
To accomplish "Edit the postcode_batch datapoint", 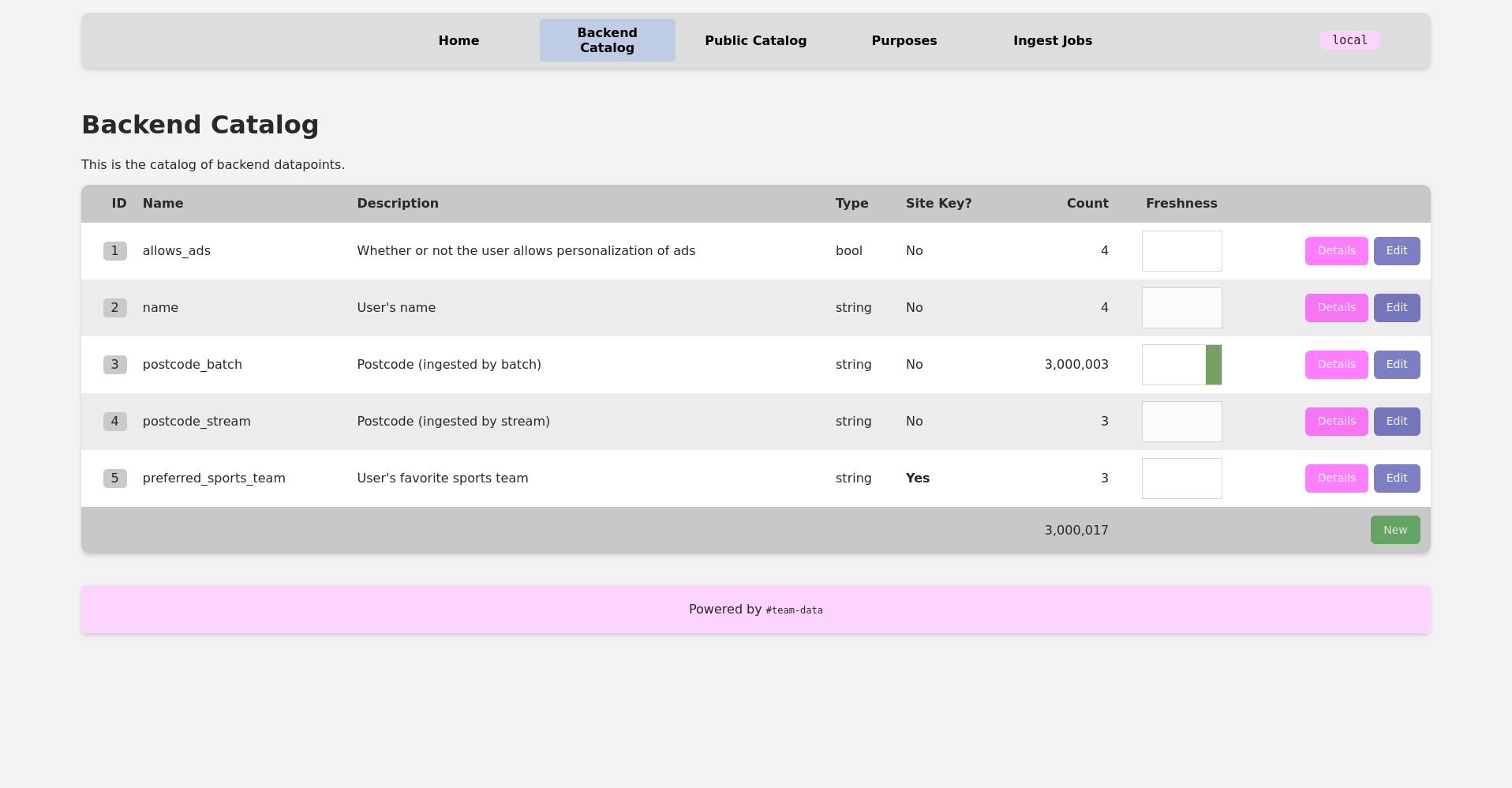I will (1396, 365).
